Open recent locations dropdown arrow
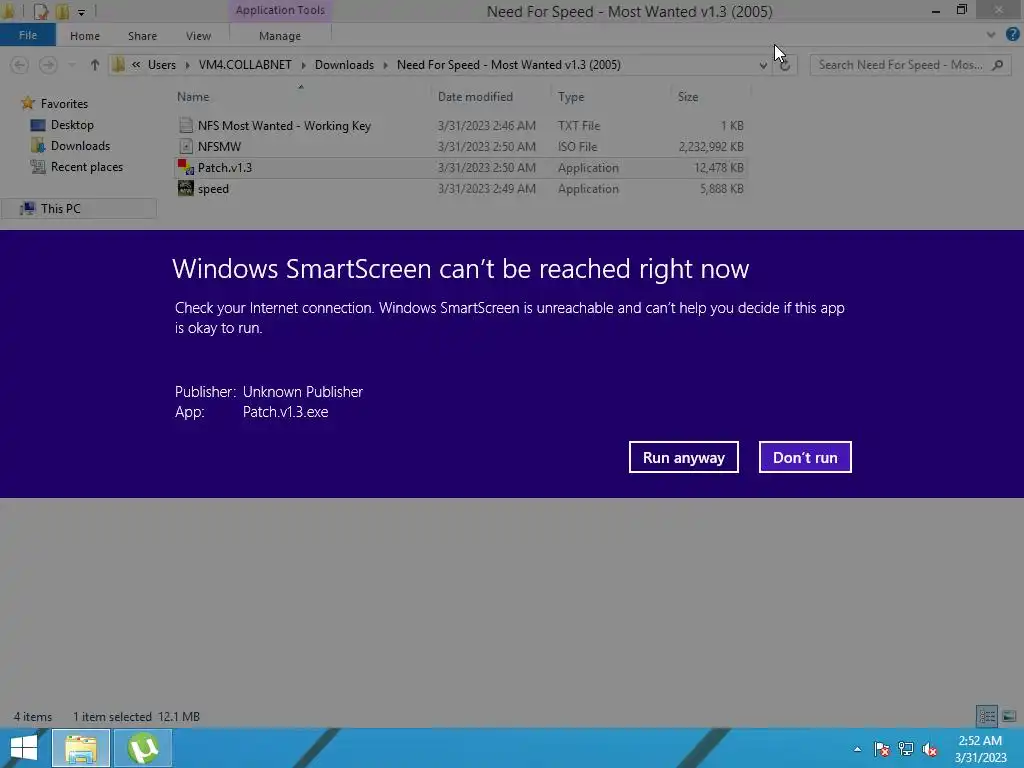Screen dimensions: 1024x768 [72, 65]
